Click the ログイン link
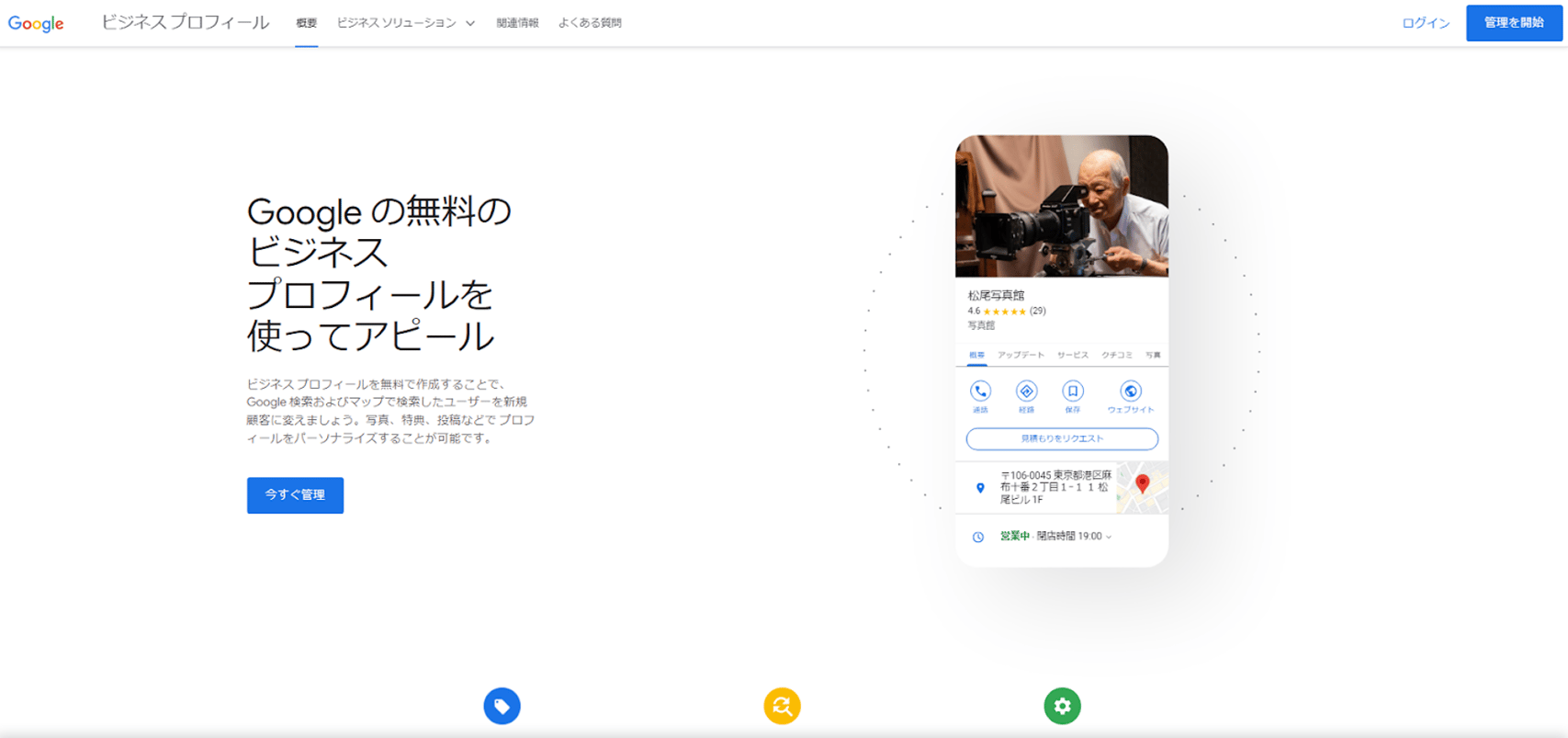 coord(1426,23)
